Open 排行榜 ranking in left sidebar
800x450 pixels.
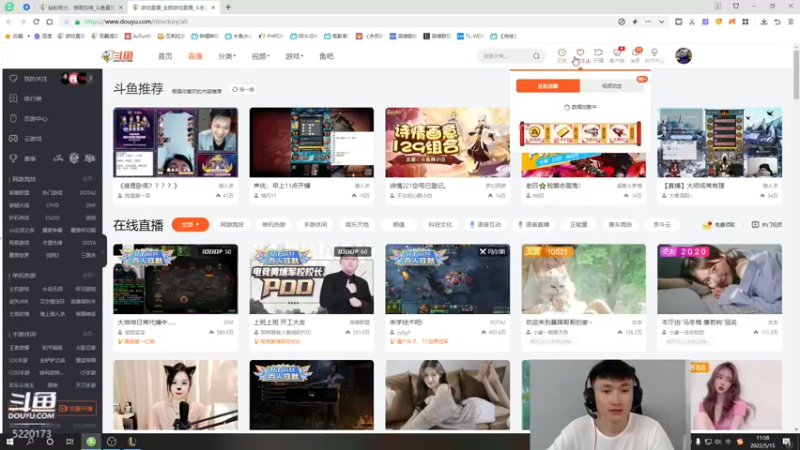tap(33, 98)
